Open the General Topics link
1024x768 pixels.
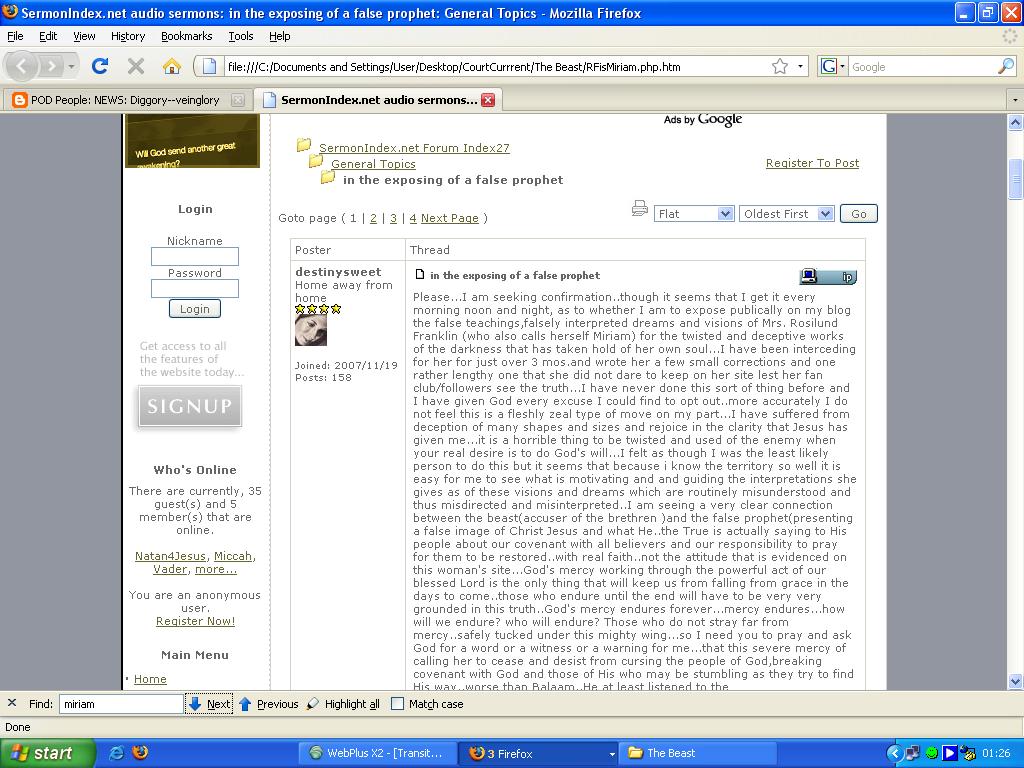coord(373,164)
